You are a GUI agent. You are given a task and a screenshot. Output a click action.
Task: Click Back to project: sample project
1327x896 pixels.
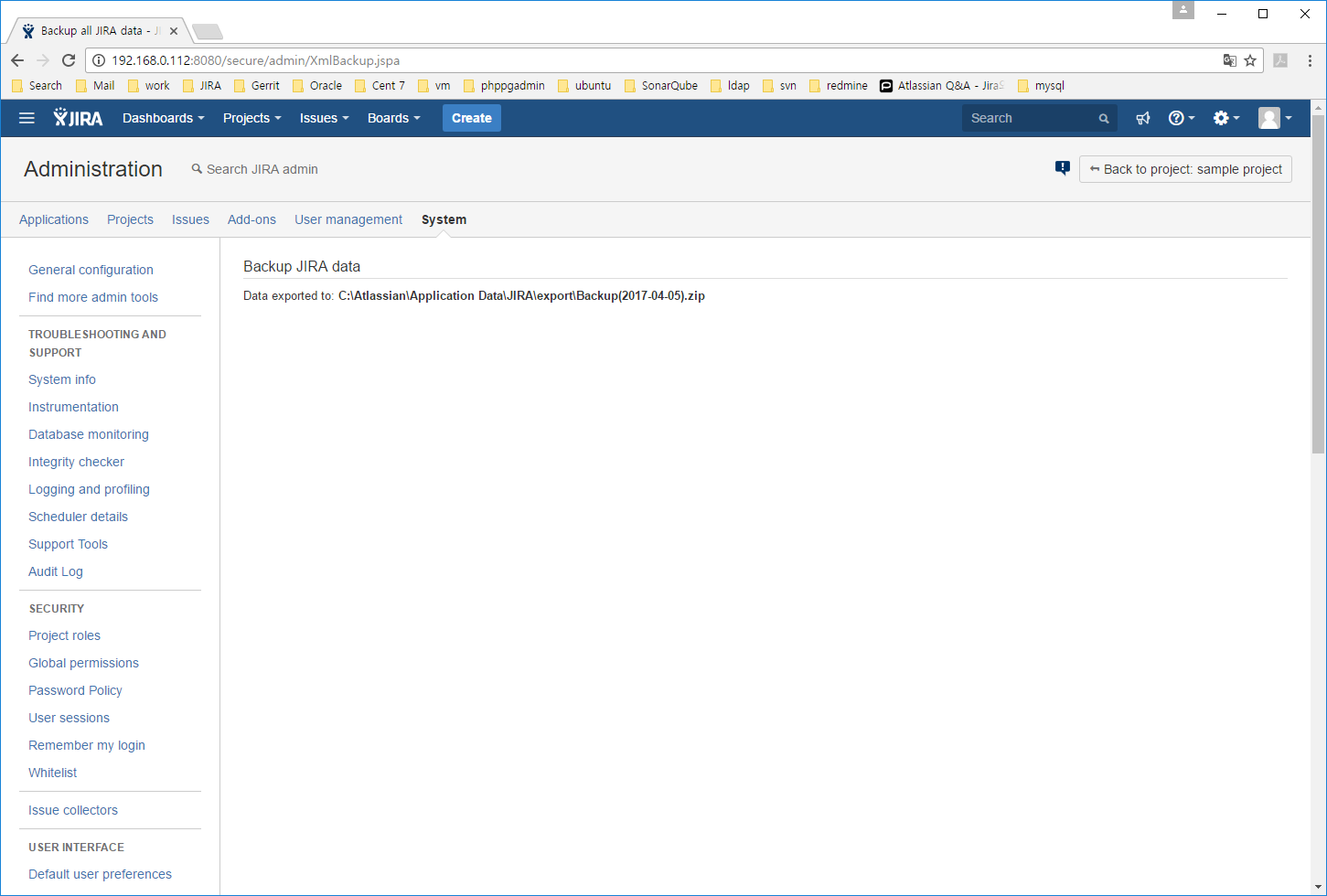pyautogui.click(x=1185, y=169)
